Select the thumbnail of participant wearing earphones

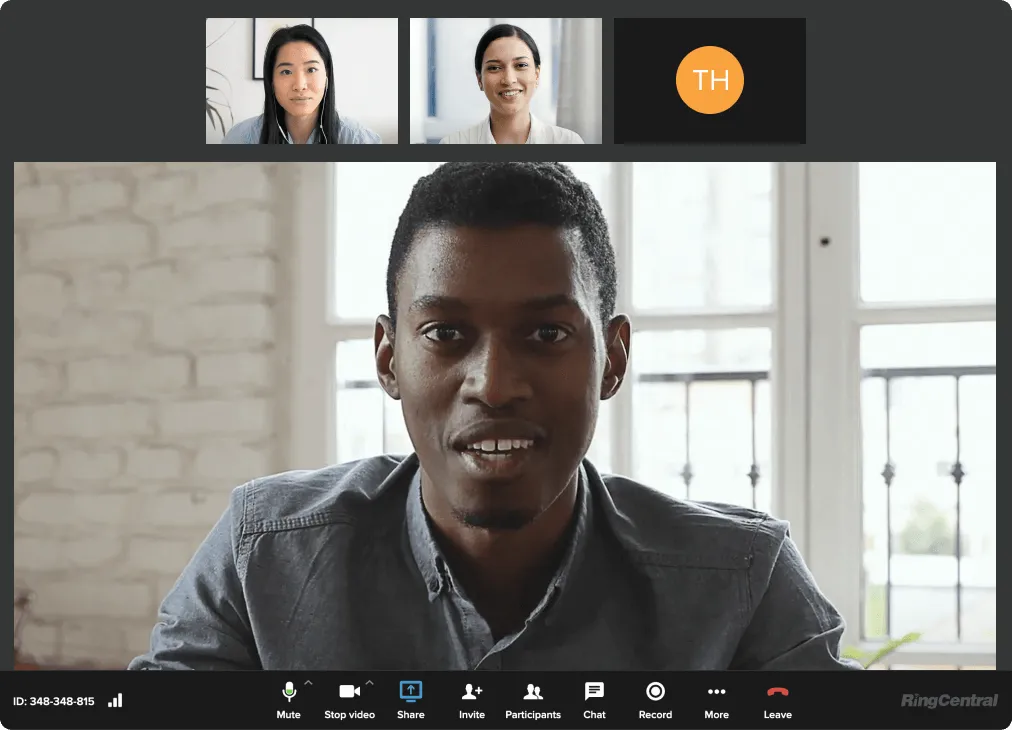pos(301,81)
